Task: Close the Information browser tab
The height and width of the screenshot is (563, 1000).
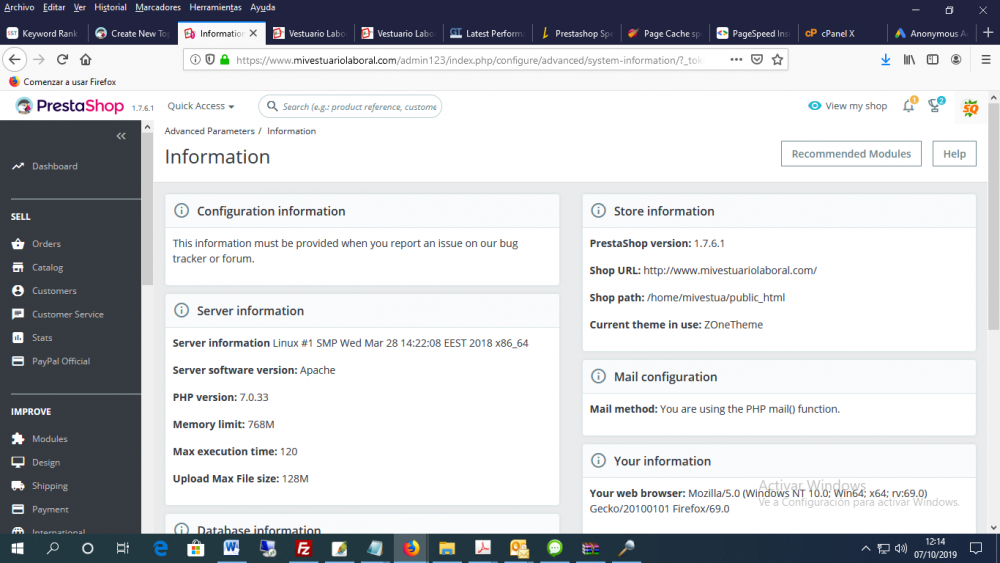Action: (x=253, y=33)
